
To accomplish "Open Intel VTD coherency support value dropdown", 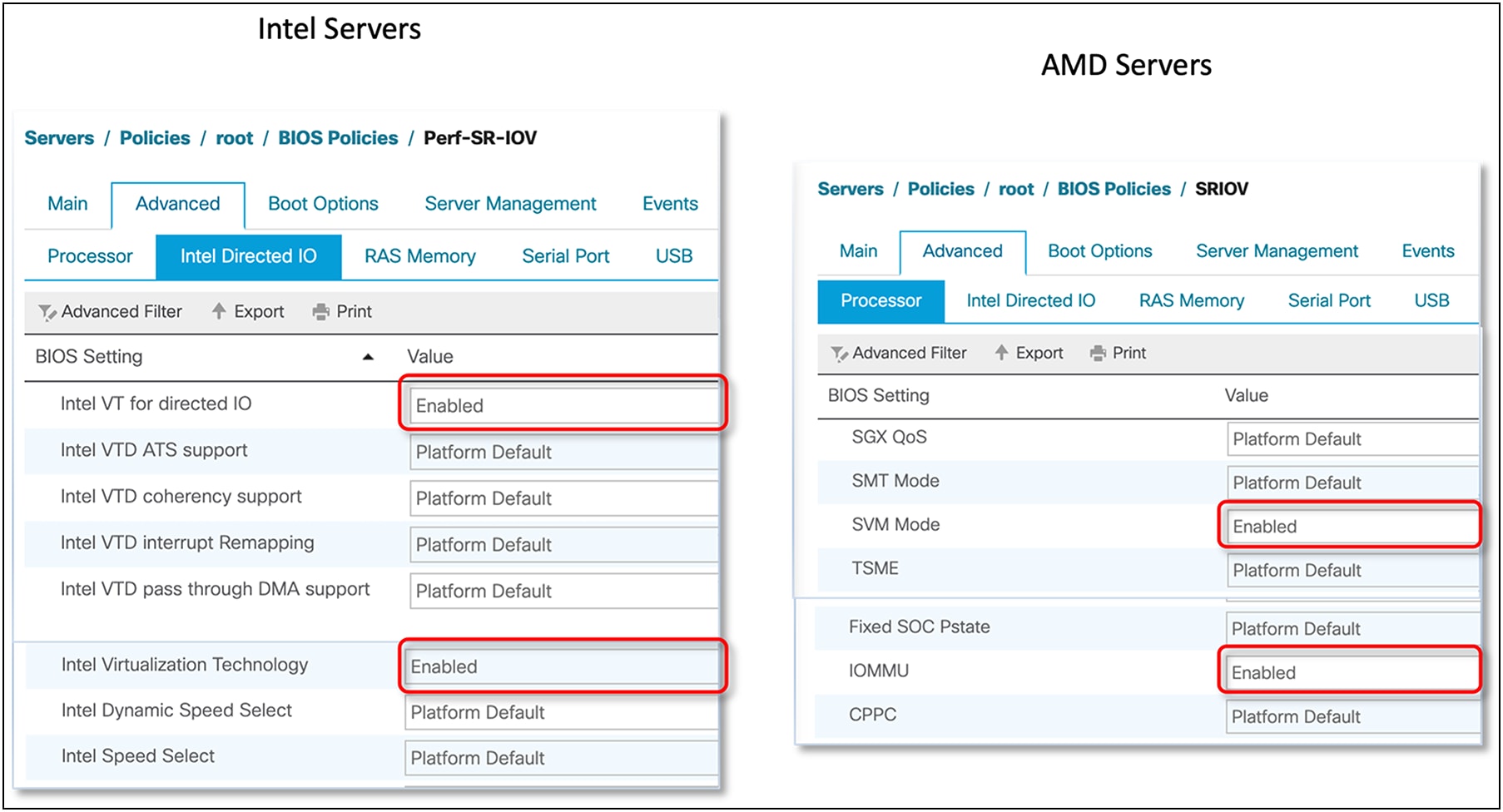I will point(563,498).
